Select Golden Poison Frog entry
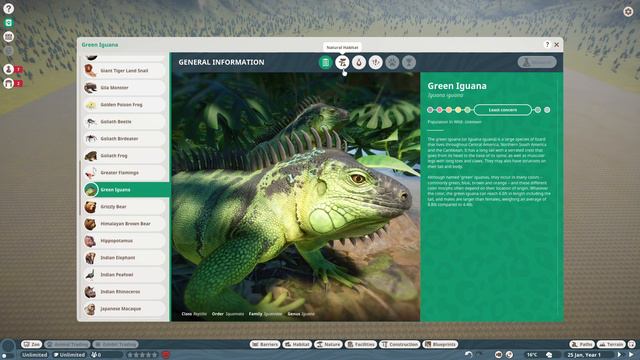 [x=124, y=105]
